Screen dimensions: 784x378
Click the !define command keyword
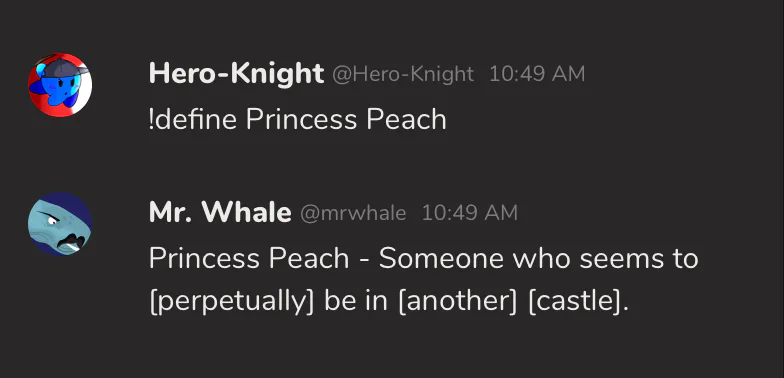[192, 120]
